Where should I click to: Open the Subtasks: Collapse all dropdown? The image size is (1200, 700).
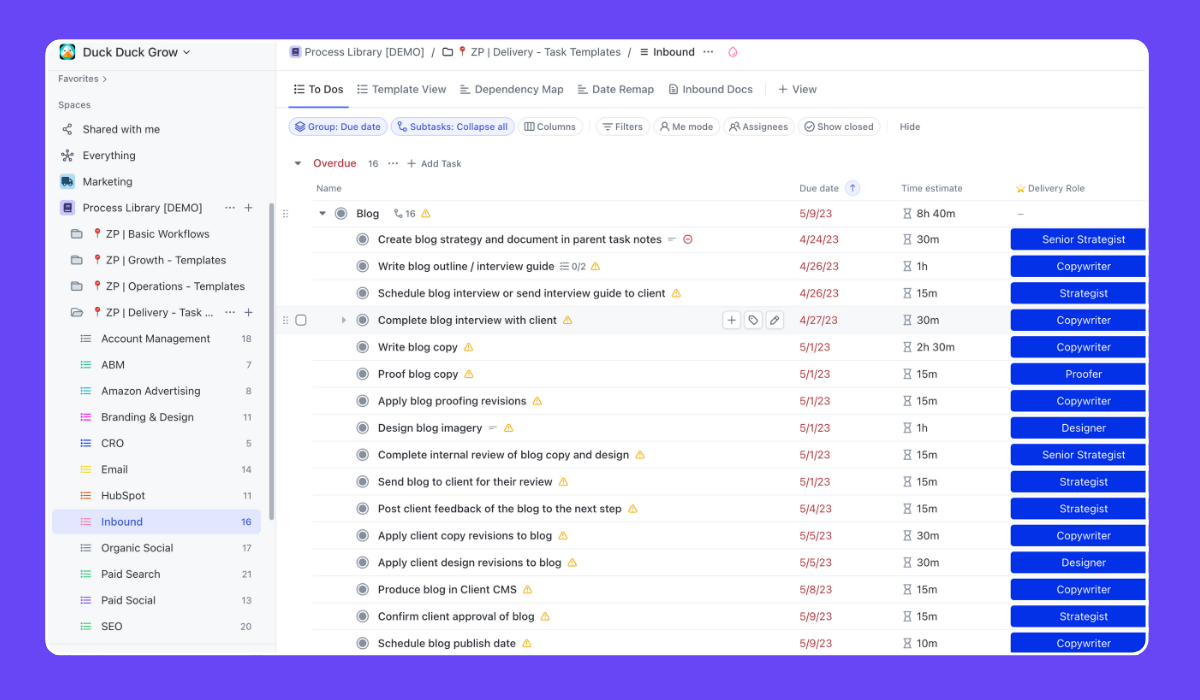click(452, 127)
